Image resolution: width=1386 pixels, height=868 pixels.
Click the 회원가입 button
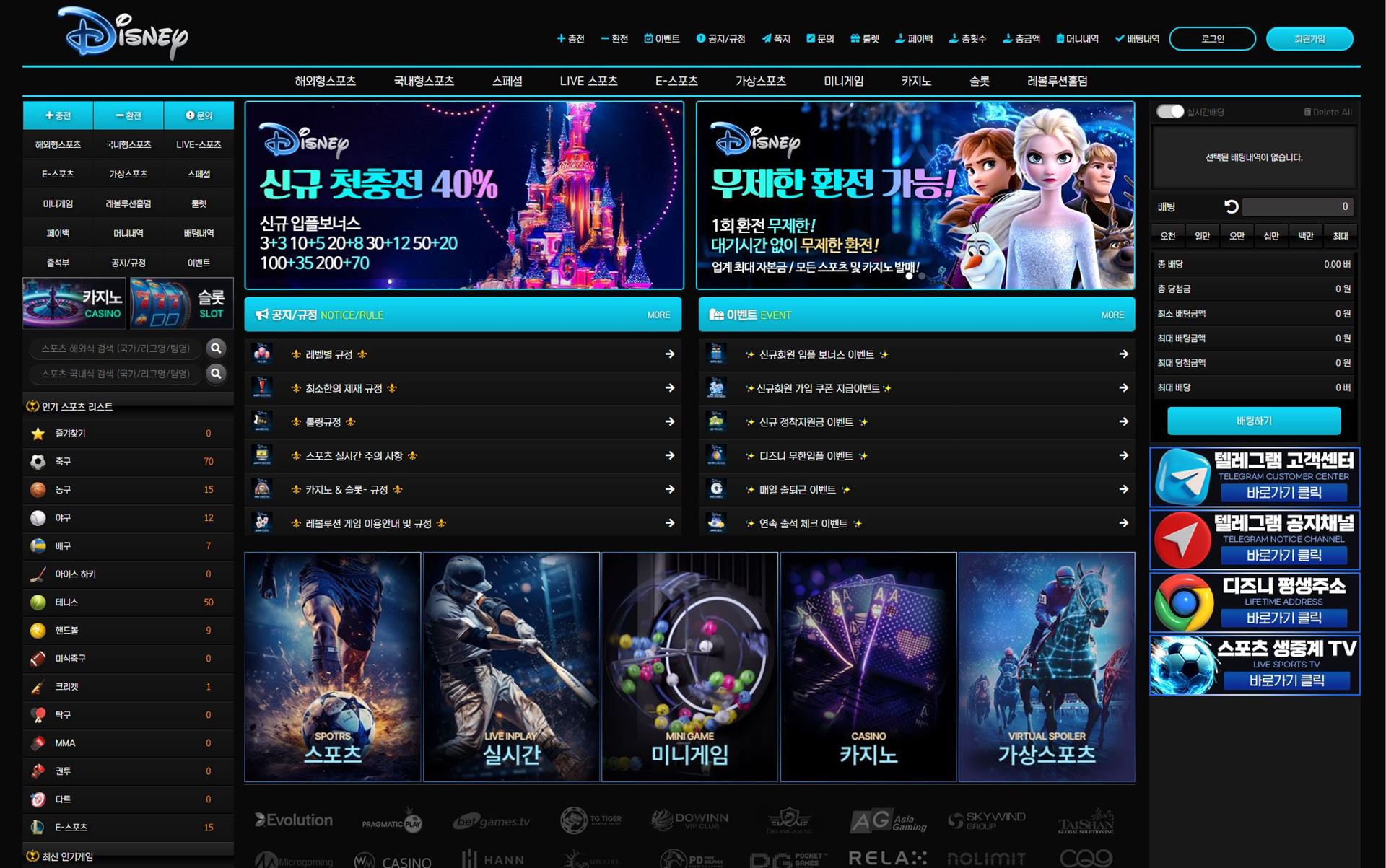(1309, 39)
